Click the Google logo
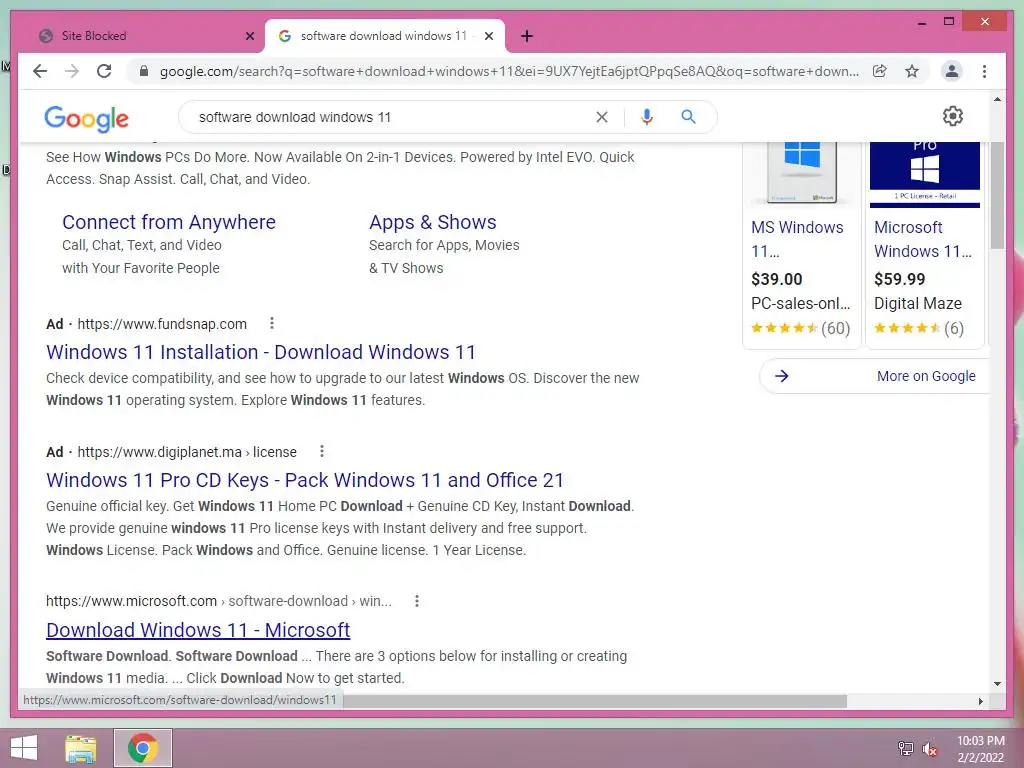1024x768 pixels. pyautogui.click(x=86, y=118)
